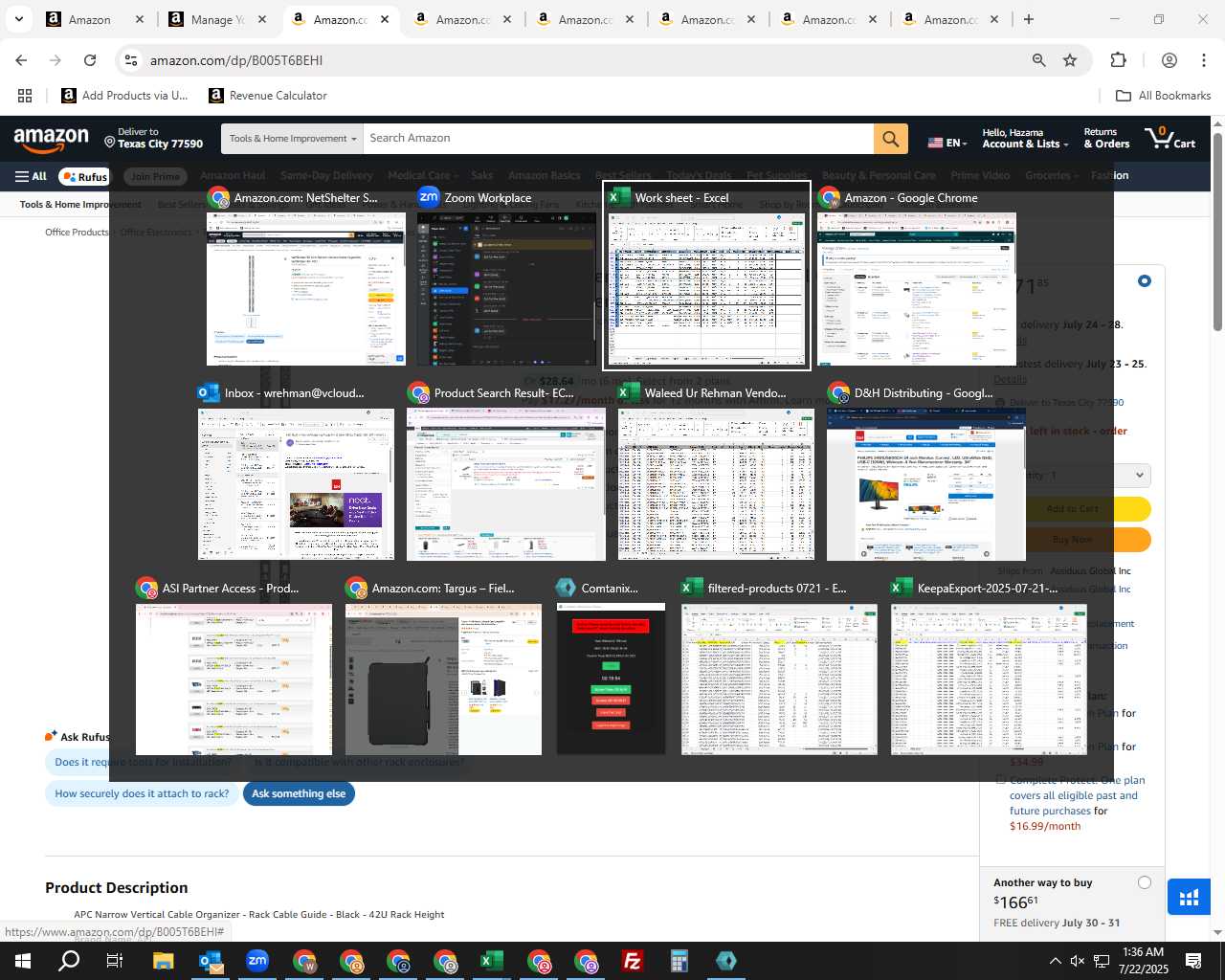The image size is (1225, 980).
Task: Switch to Manage Yo browser tab
Action: tap(216, 19)
